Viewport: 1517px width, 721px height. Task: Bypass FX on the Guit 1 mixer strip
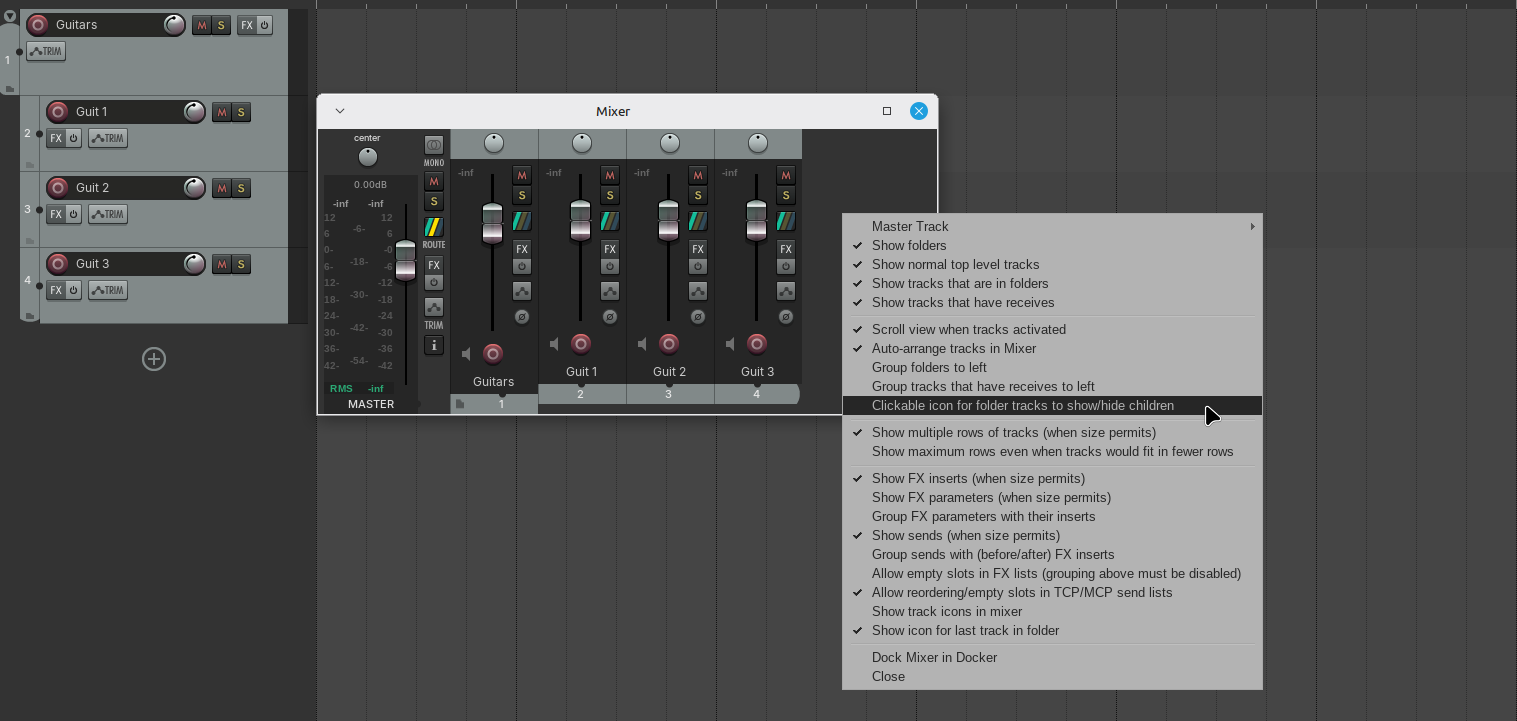tap(610, 266)
